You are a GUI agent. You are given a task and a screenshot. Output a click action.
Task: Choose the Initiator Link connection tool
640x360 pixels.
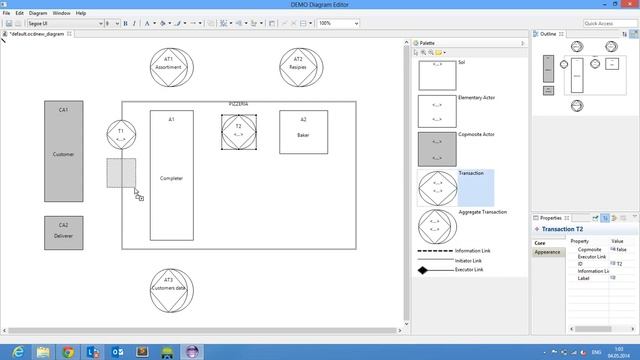(x=449, y=260)
